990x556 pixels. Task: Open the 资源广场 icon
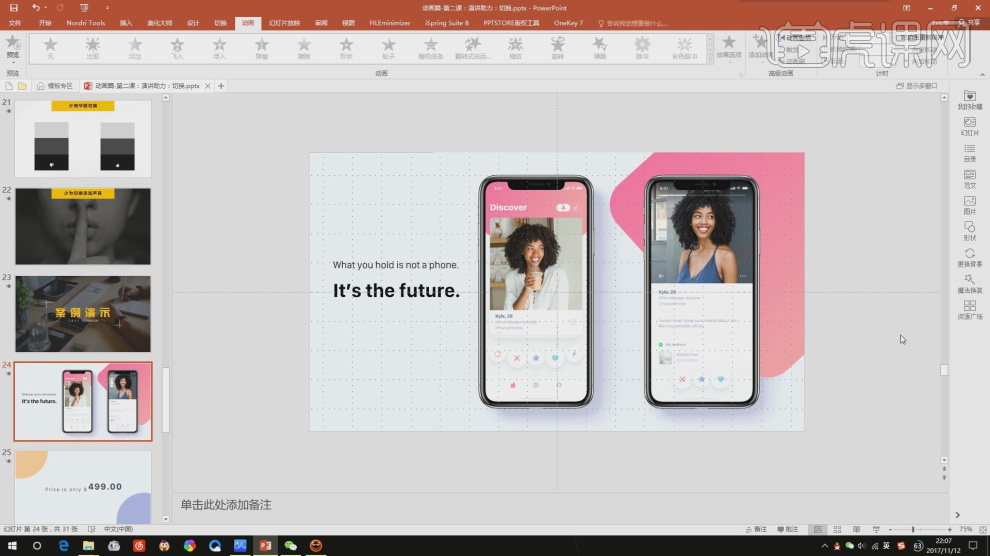pos(969,310)
